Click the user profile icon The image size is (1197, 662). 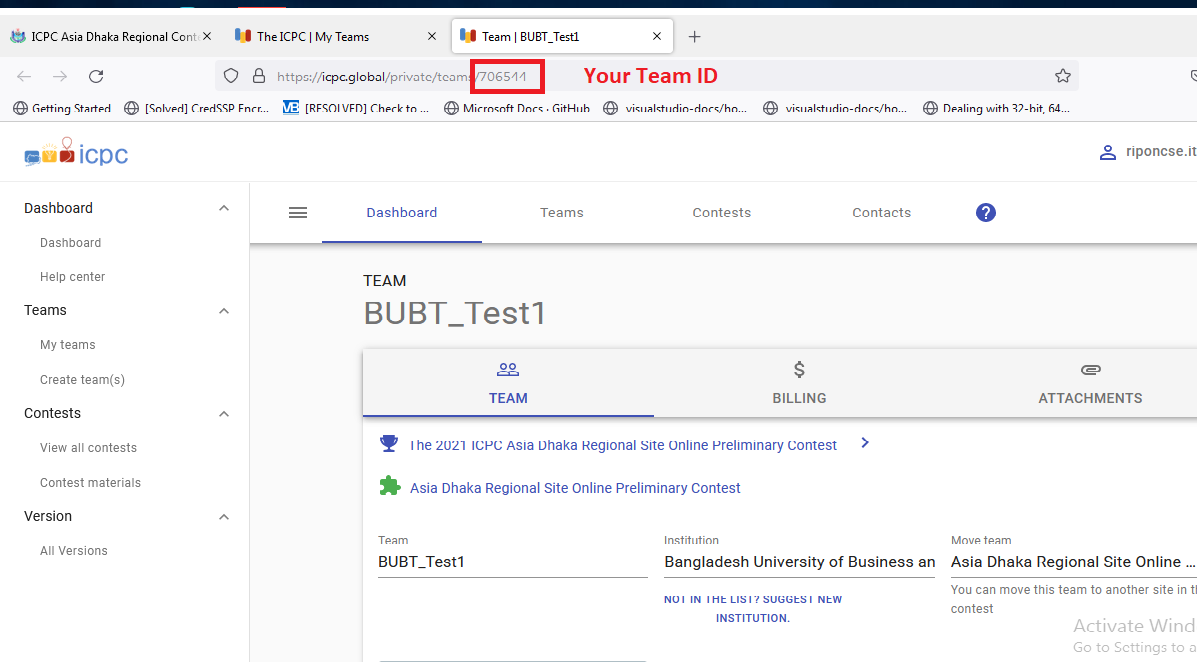coord(1107,153)
